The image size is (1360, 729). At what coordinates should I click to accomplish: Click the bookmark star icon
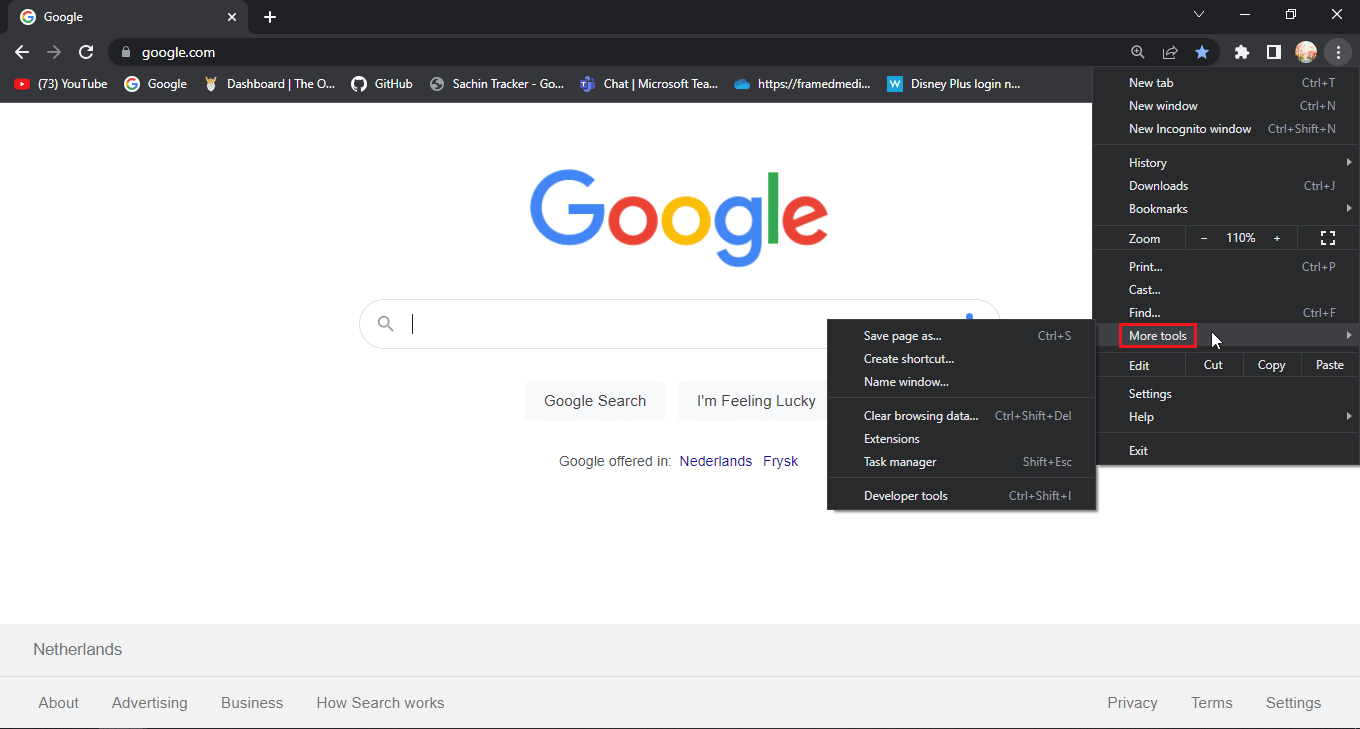[1202, 52]
